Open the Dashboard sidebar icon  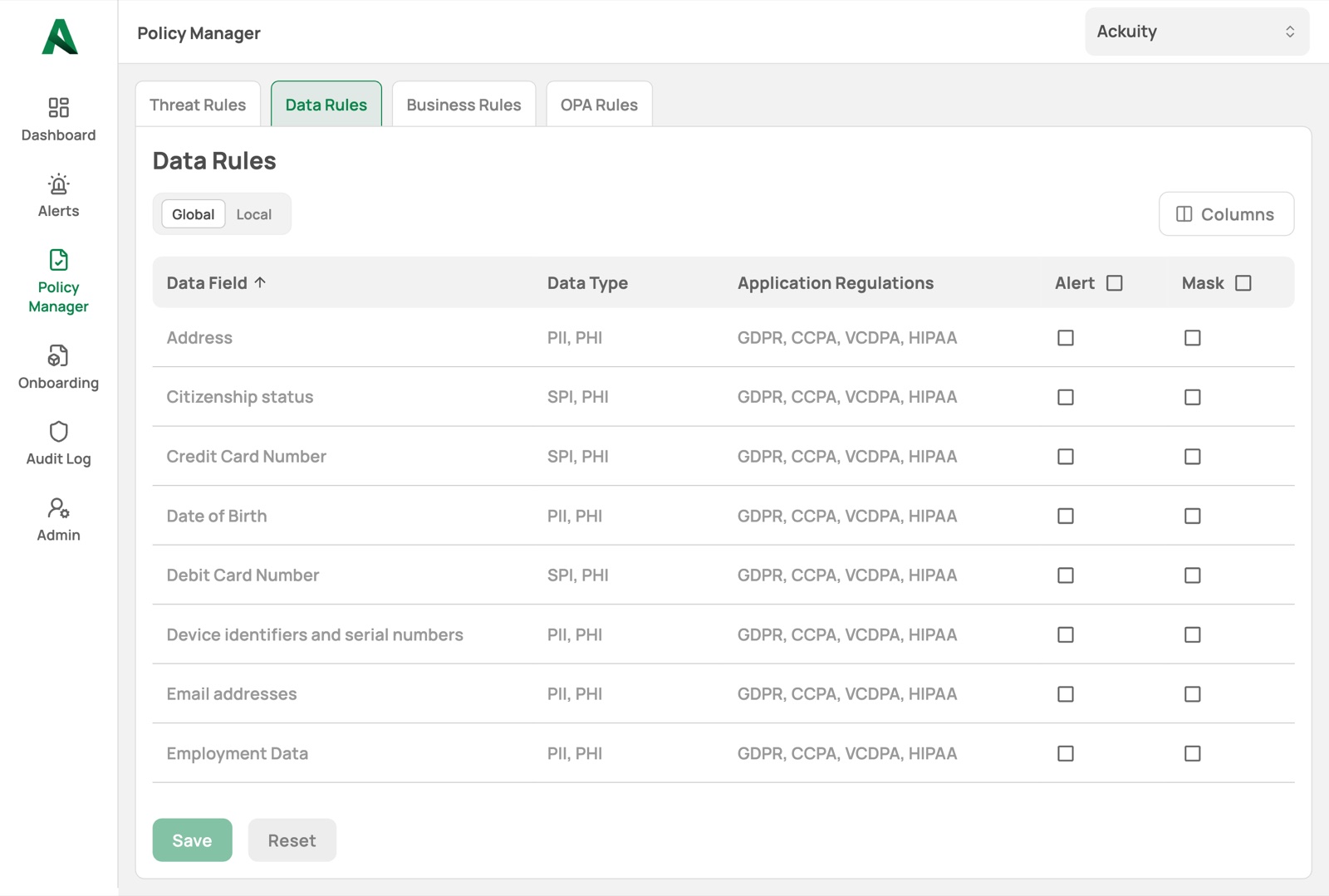58,107
